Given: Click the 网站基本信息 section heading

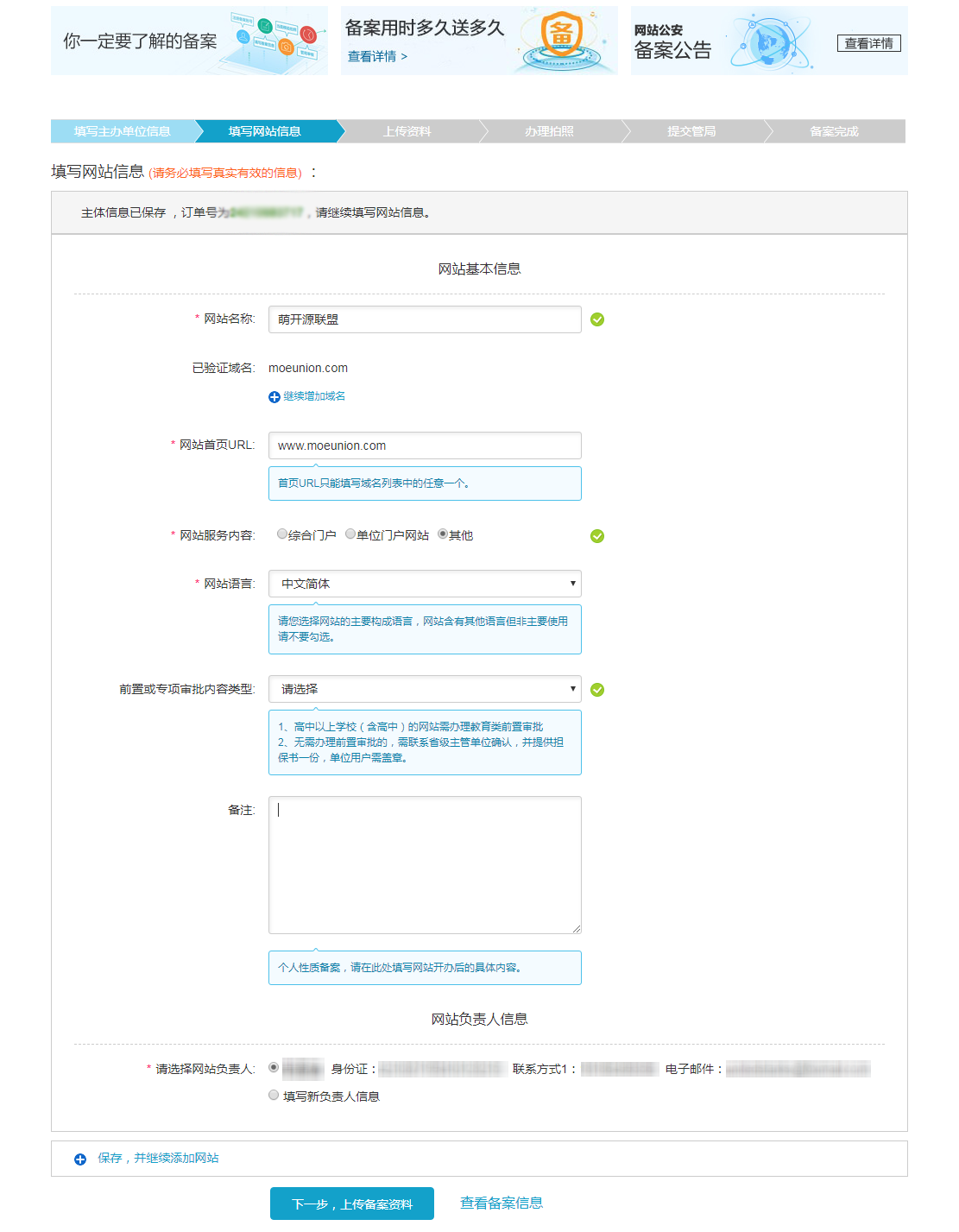Looking at the screenshot, I should coord(479,269).
